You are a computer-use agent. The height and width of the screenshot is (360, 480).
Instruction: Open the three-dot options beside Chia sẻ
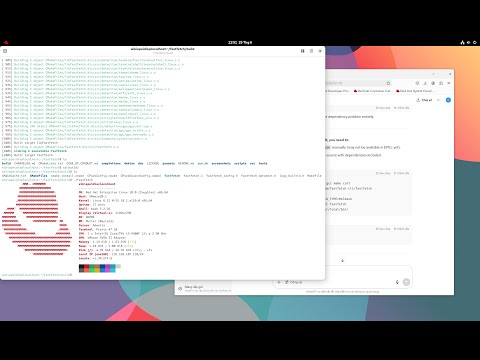[x=439, y=100]
